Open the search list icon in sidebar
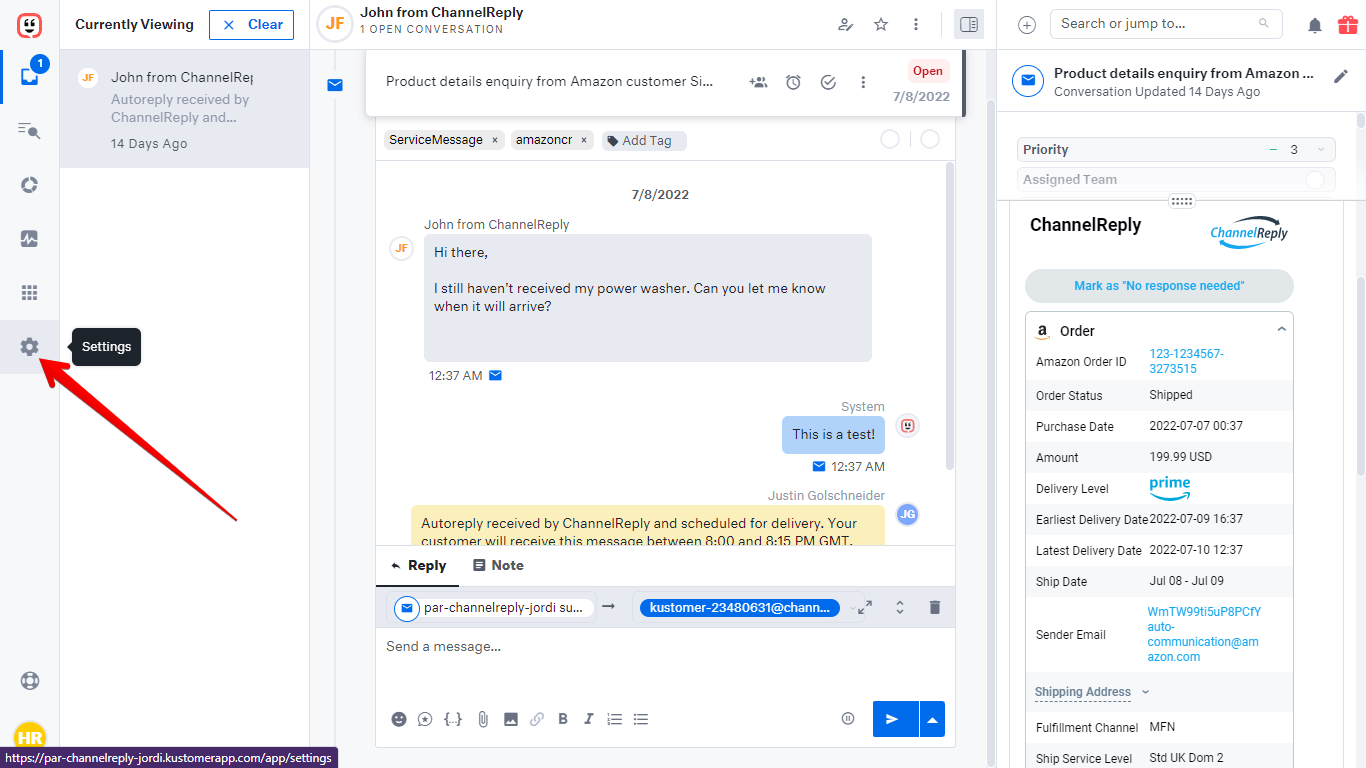 (x=29, y=130)
